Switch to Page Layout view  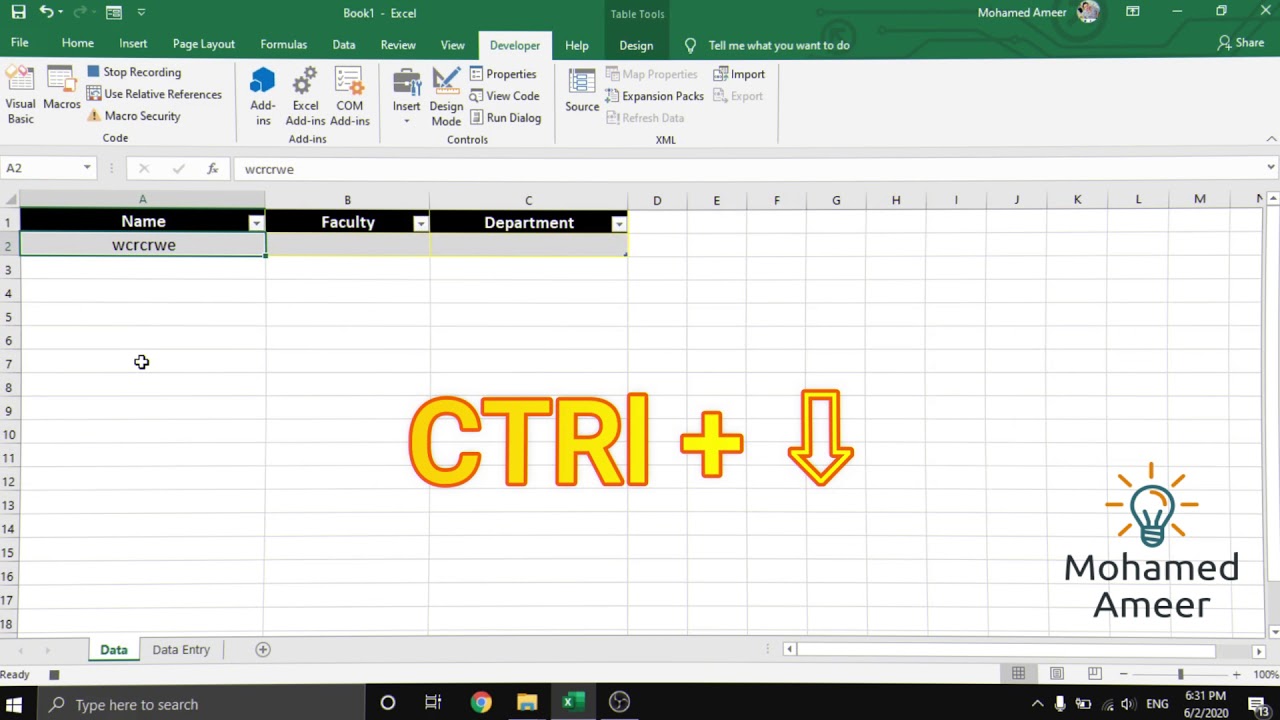coord(1056,674)
